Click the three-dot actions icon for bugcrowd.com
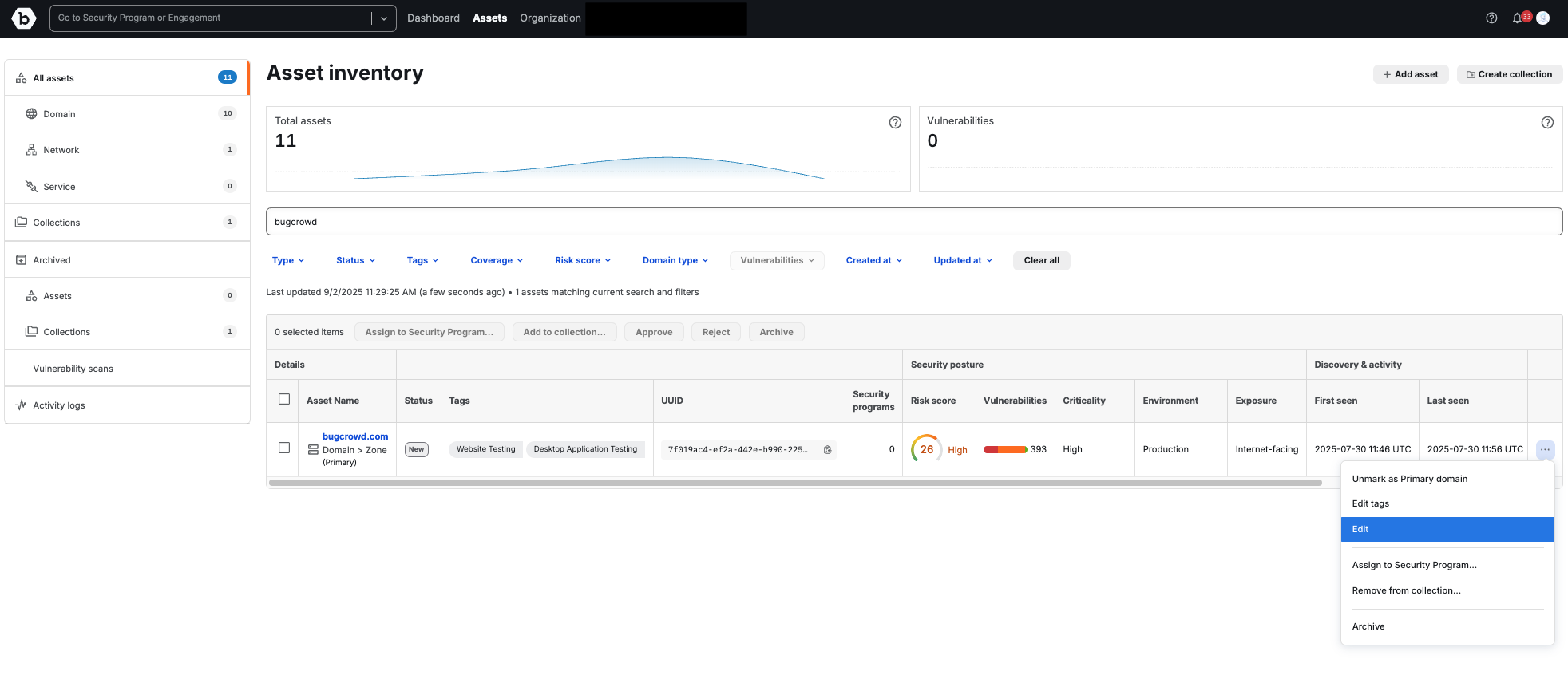Screen dimensions: 1568x679 pos(1545,450)
